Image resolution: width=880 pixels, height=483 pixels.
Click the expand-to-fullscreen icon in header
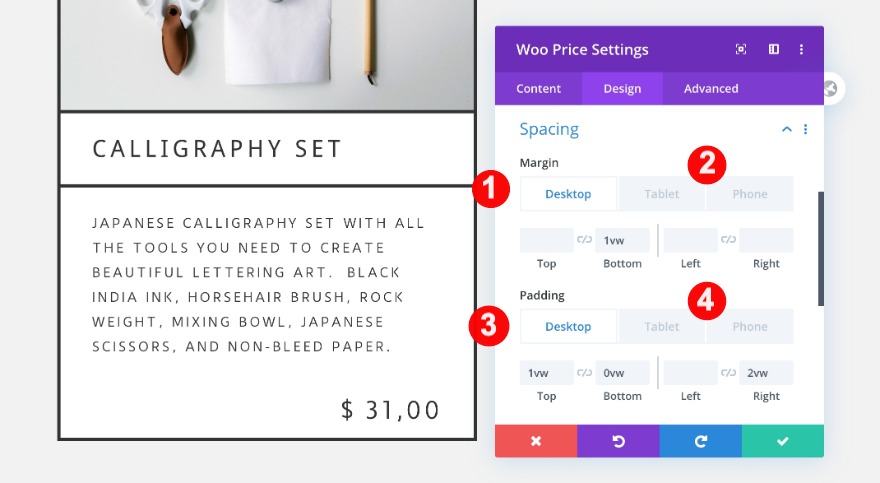tap(741, 49)
